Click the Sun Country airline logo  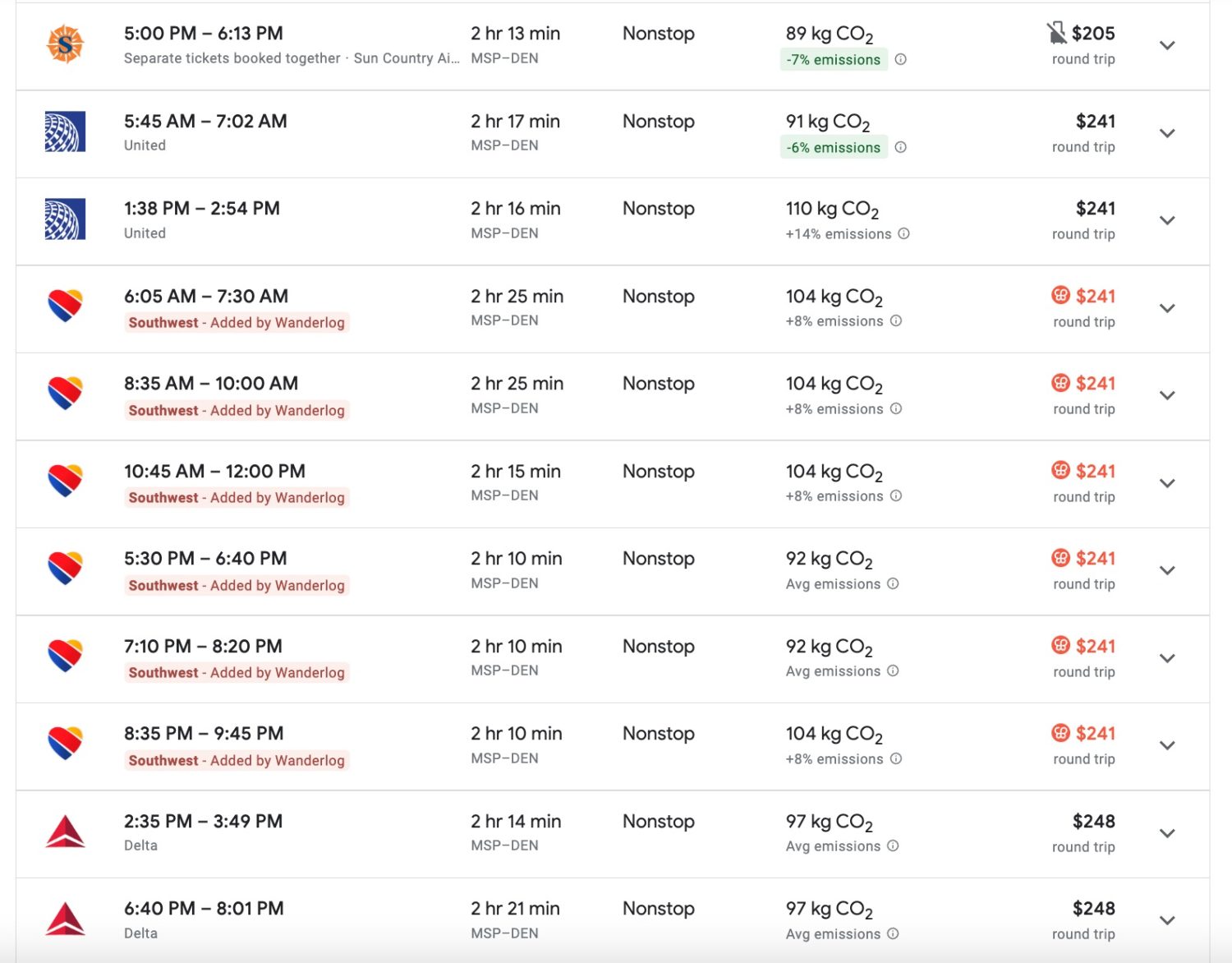[64, 45]
